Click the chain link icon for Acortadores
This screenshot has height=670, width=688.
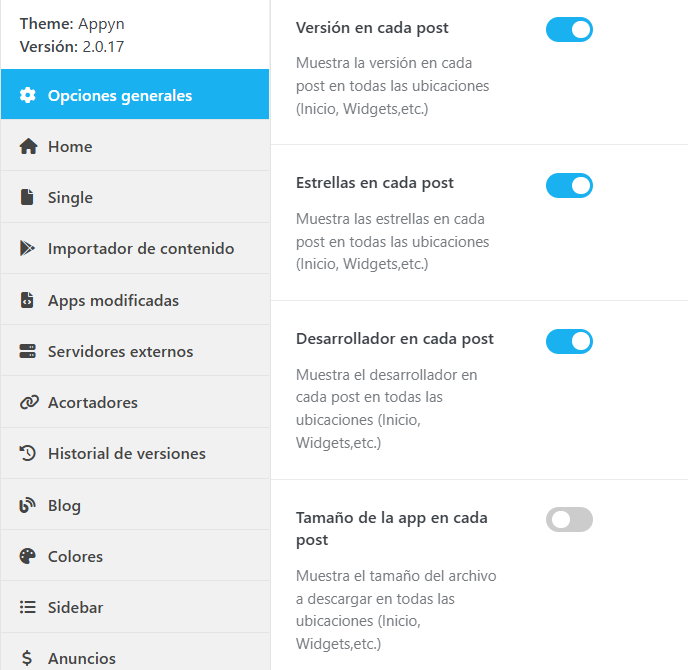[x=28, y=403]
